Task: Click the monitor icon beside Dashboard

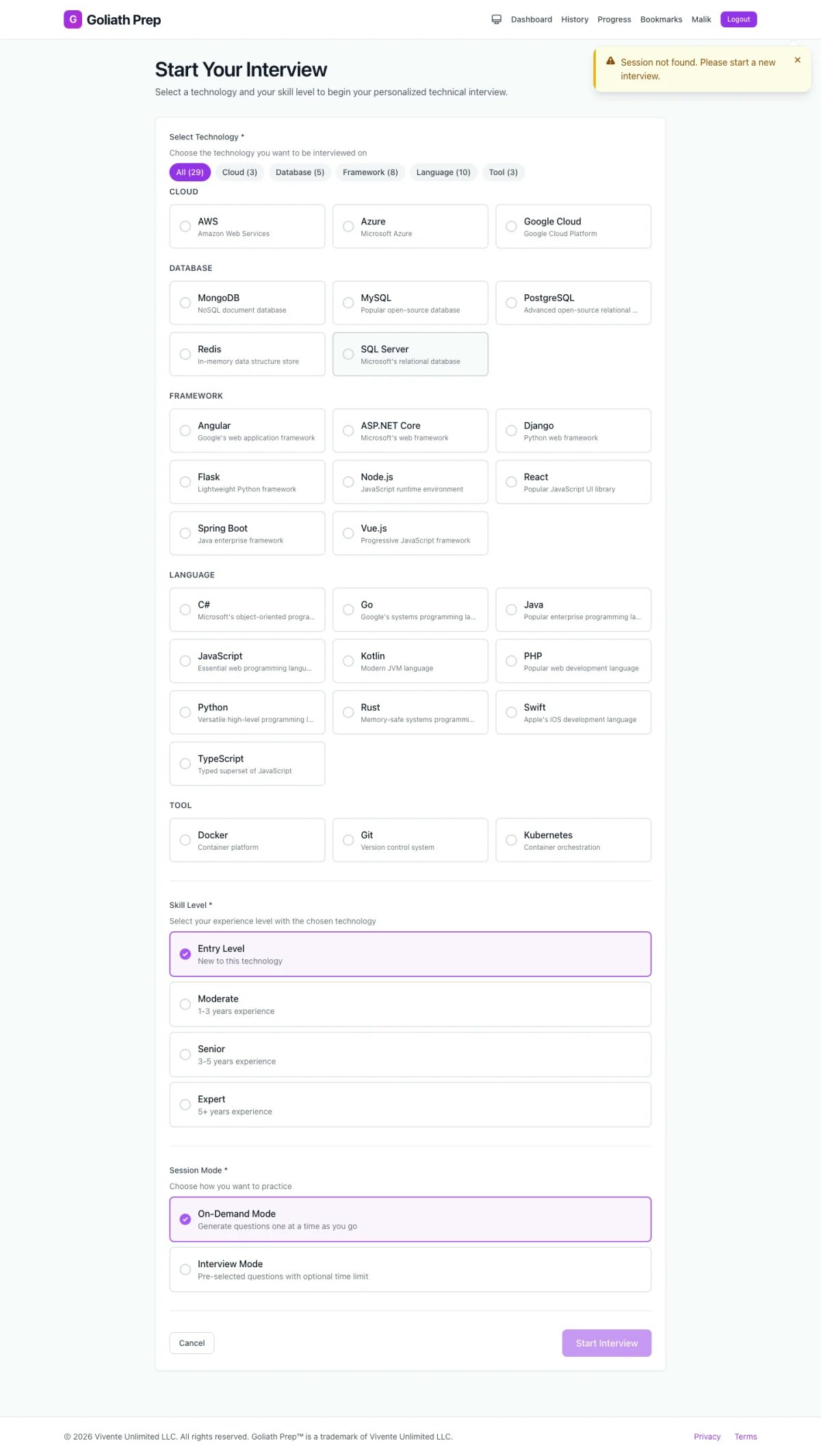Action: 497,19
